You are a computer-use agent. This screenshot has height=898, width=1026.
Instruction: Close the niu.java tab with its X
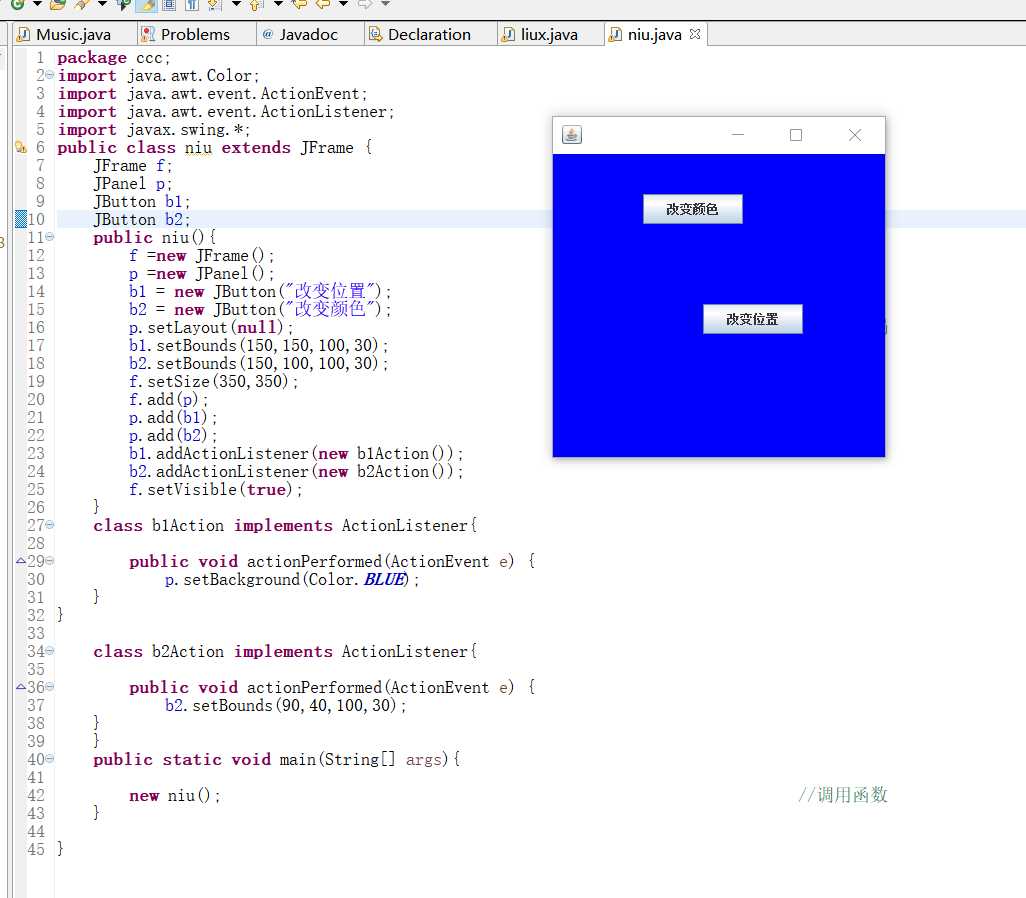tap(695, 33)
